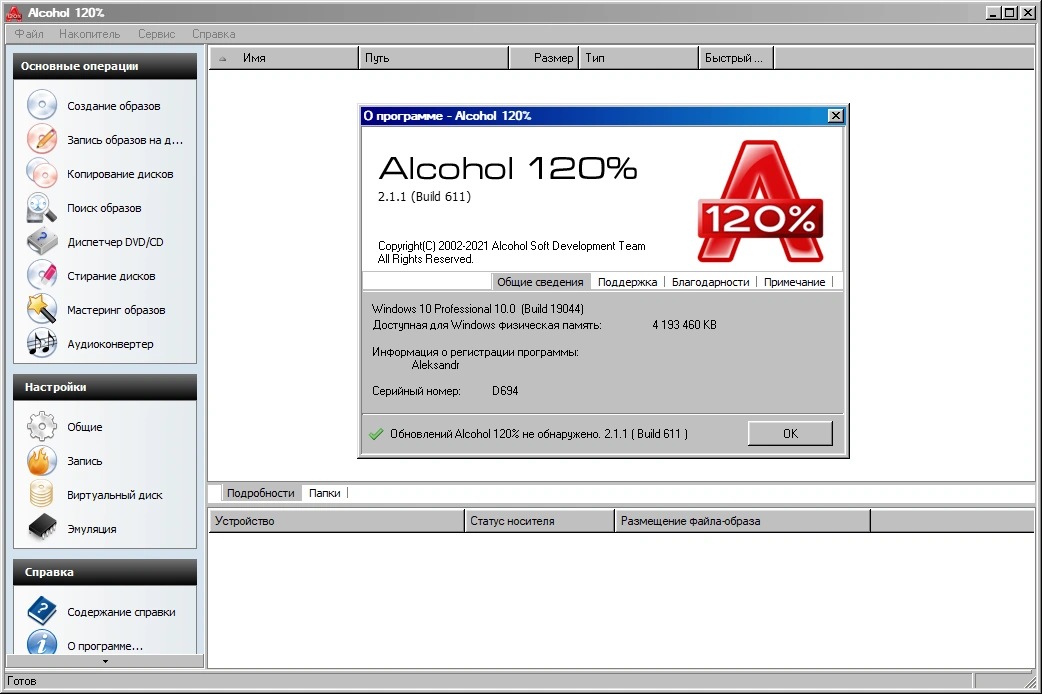Viewport: 1042px width, 694px height.
Task: Open the image search magnifier icon
Action: tap(42, 207)
